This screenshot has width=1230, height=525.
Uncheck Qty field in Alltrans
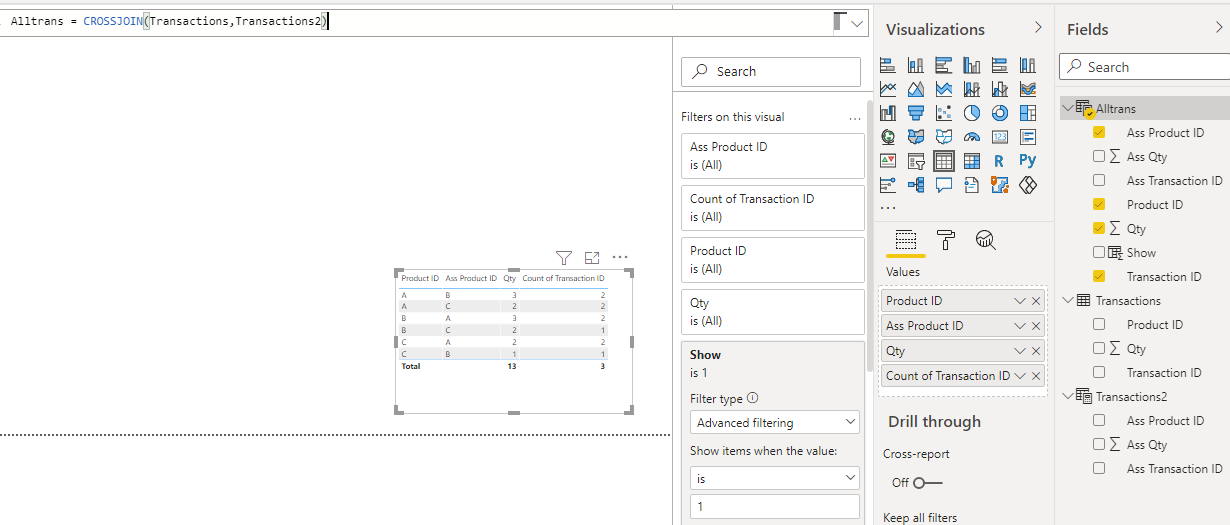point(1099,228)
